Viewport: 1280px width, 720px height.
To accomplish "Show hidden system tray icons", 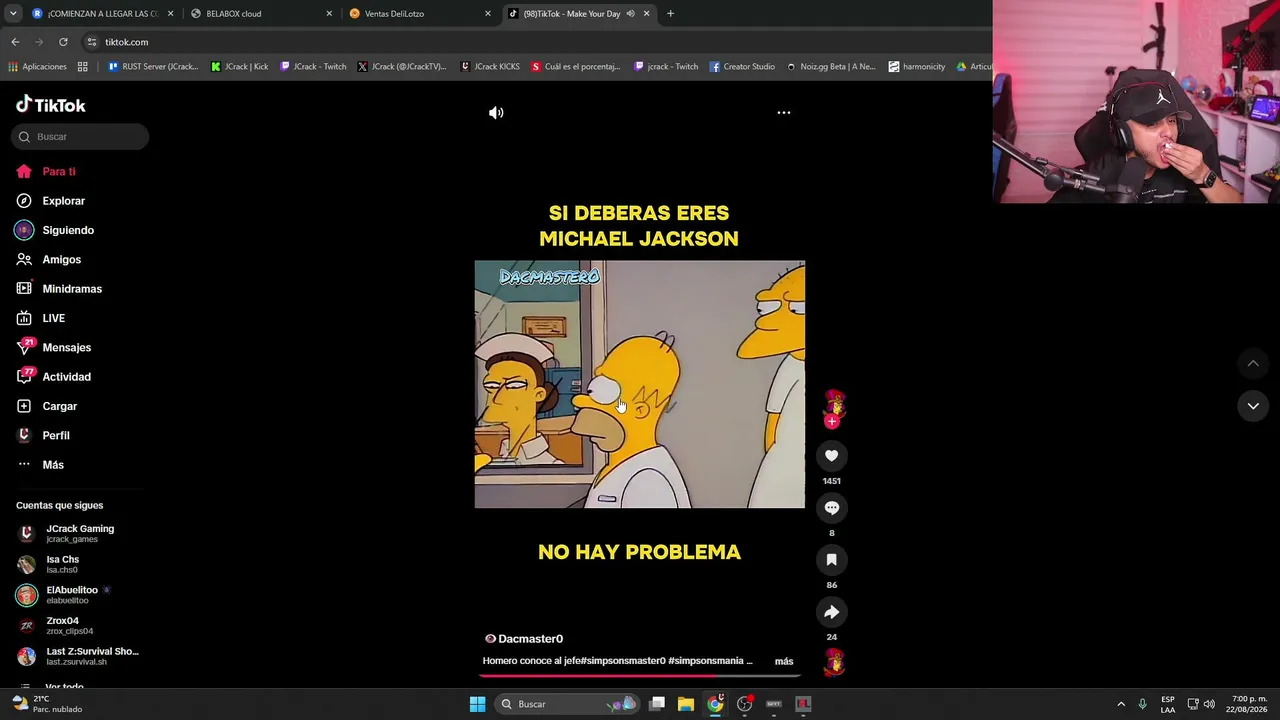I will point(1121,704).
